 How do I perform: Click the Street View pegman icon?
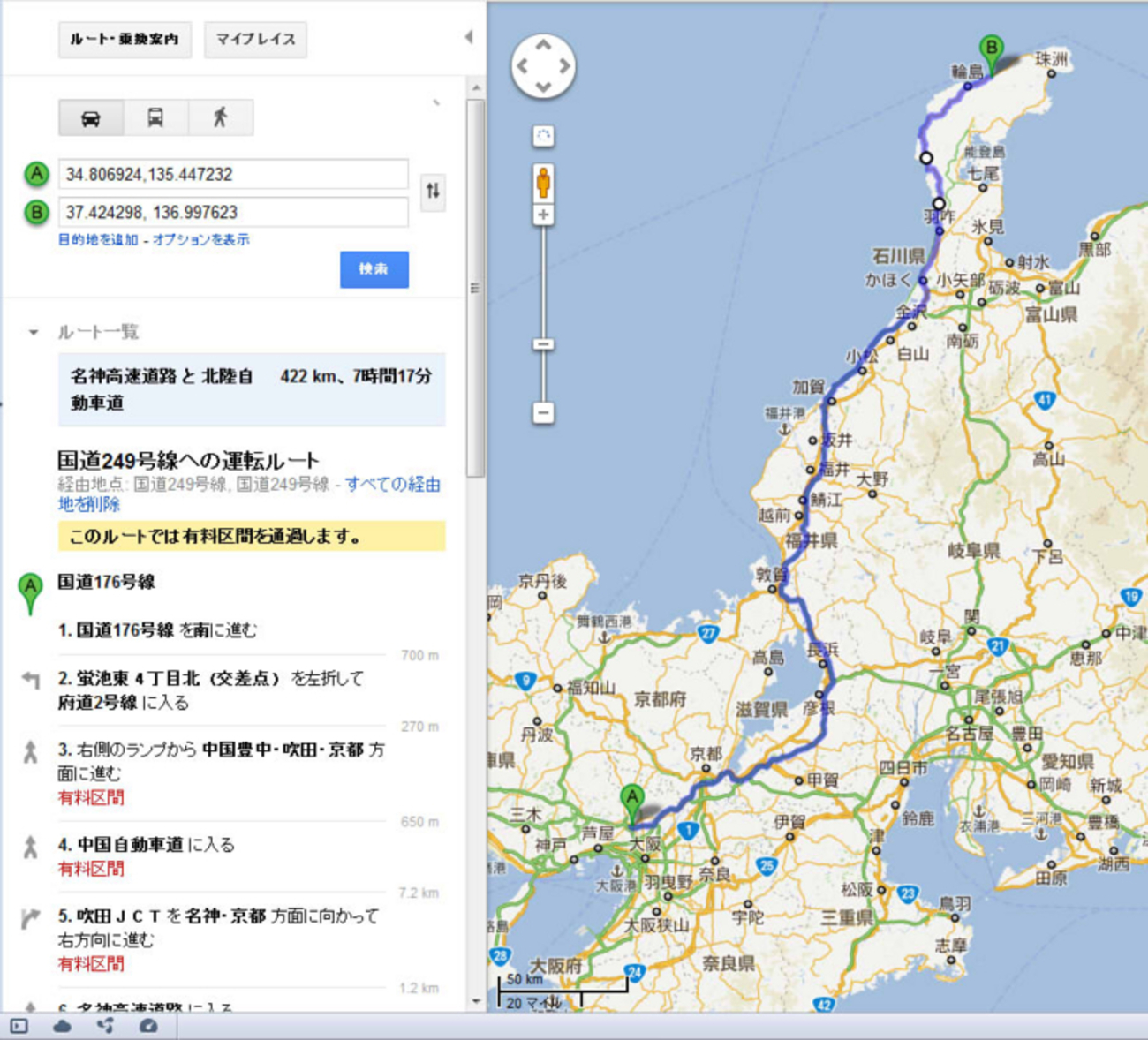coord(543,182)
